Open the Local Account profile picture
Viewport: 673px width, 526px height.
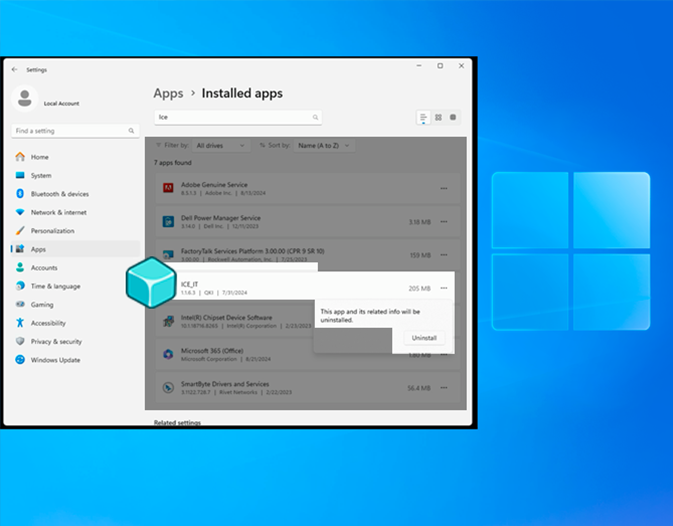tap(25, 98)
